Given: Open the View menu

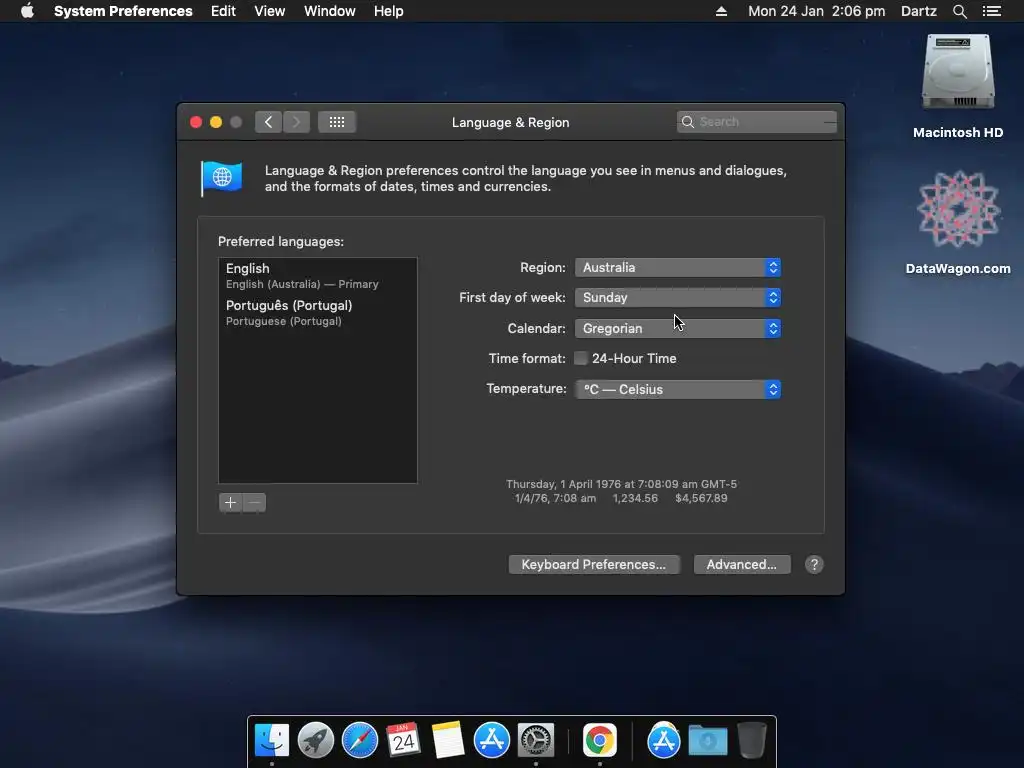Looking at the screenshot, I should click(269, 11).
